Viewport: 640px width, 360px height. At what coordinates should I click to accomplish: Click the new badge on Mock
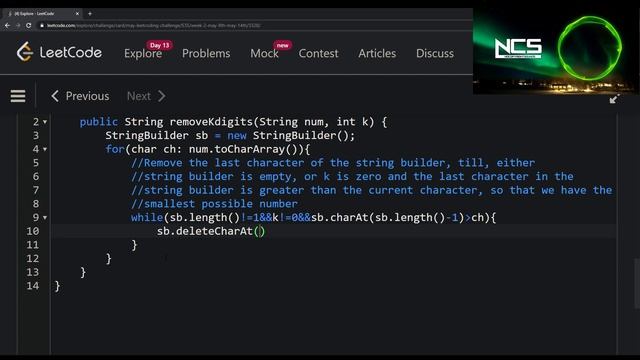[x=282, y=45]
